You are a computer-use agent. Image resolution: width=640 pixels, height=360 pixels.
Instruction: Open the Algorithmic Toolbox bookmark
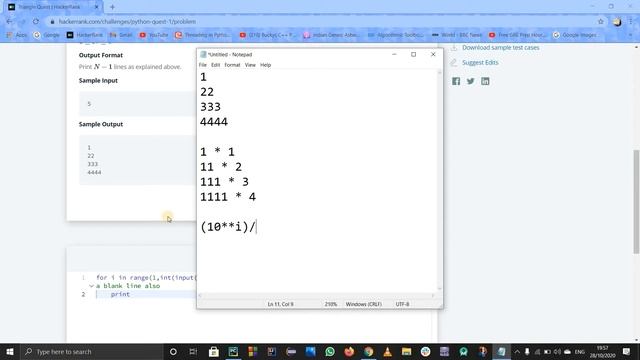click(x=396, y=35)
